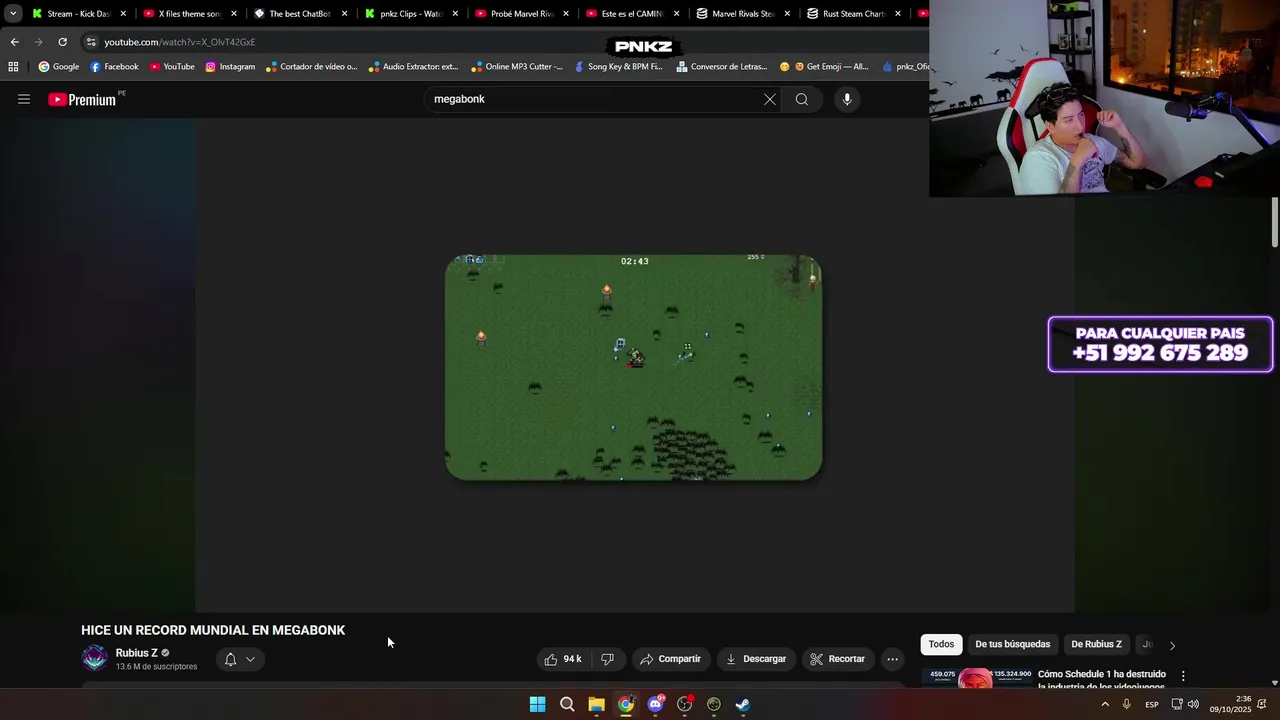Open File Explorer from taskbar
The width and height of the screenshot is (1280, 720).
[596, 704]
